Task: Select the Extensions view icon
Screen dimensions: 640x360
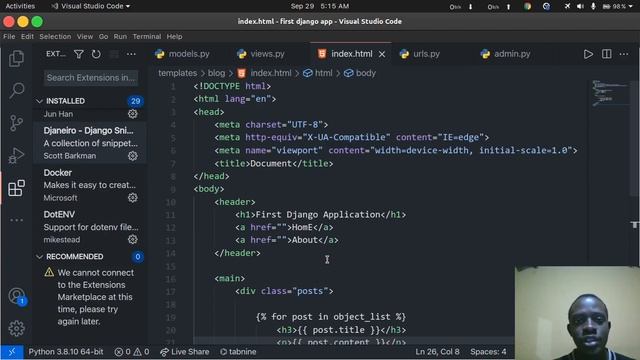Action: (x=16, y=188)
